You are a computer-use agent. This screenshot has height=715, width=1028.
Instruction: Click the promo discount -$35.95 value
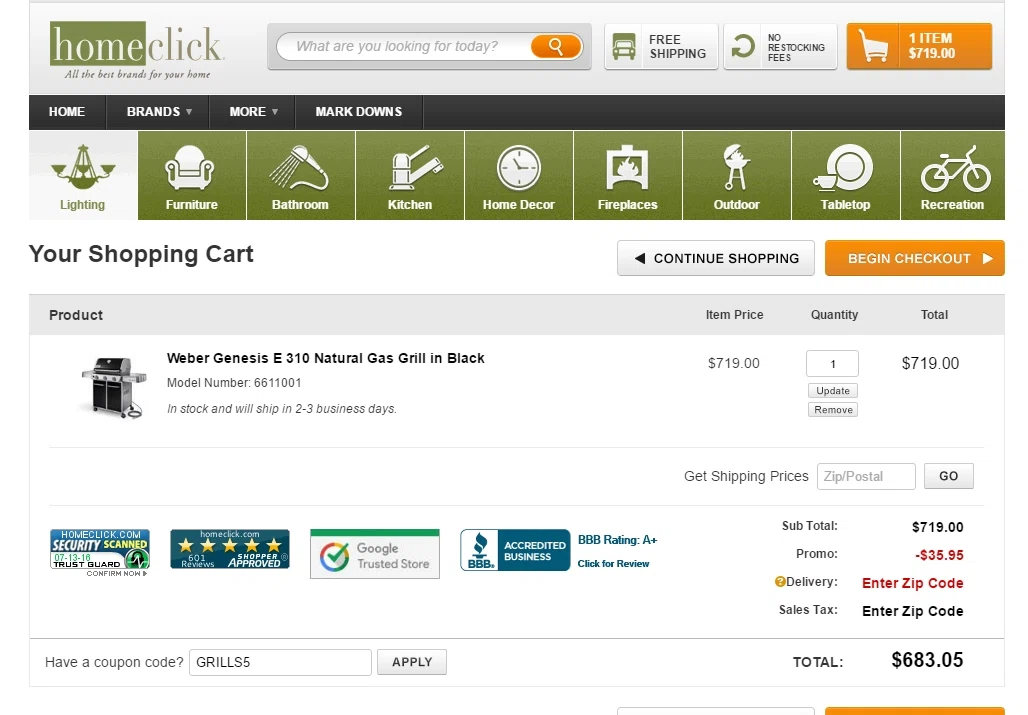pos(939,555)
